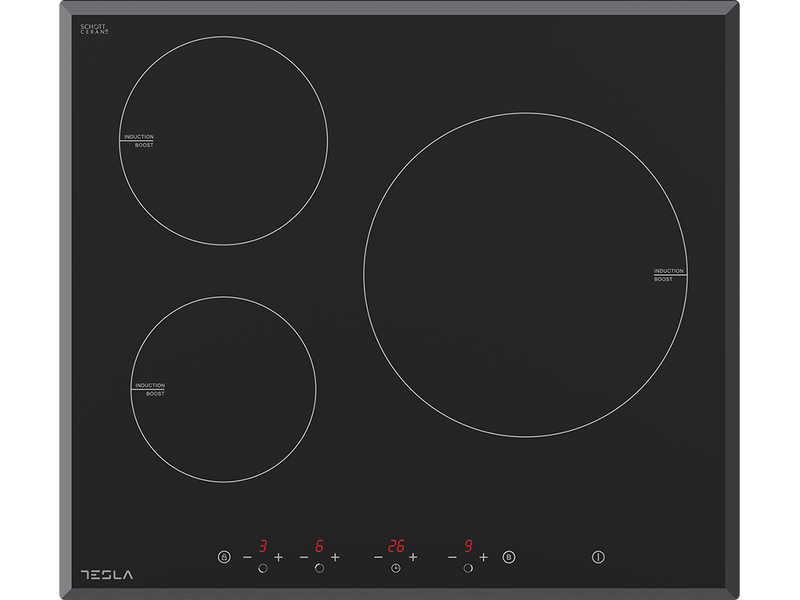Tap the clock timer icon
Image resolution: width=800 pixels, height=600 pixels.
pyautogui.click(x=396, y=569)
